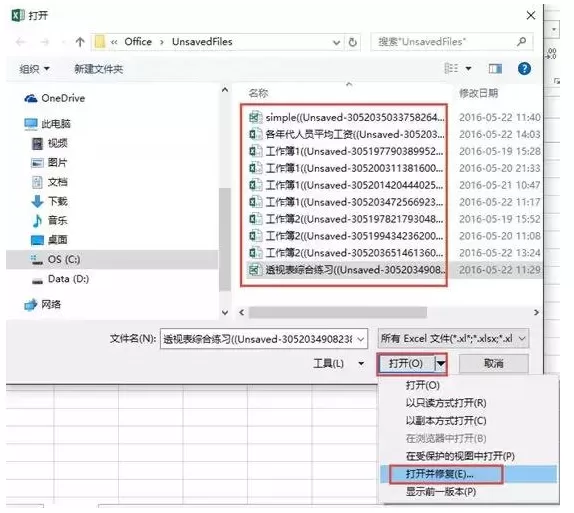Close the Open dialog
Screen dimensions: 574x513
pyautogui.click(x=530, y=15)
